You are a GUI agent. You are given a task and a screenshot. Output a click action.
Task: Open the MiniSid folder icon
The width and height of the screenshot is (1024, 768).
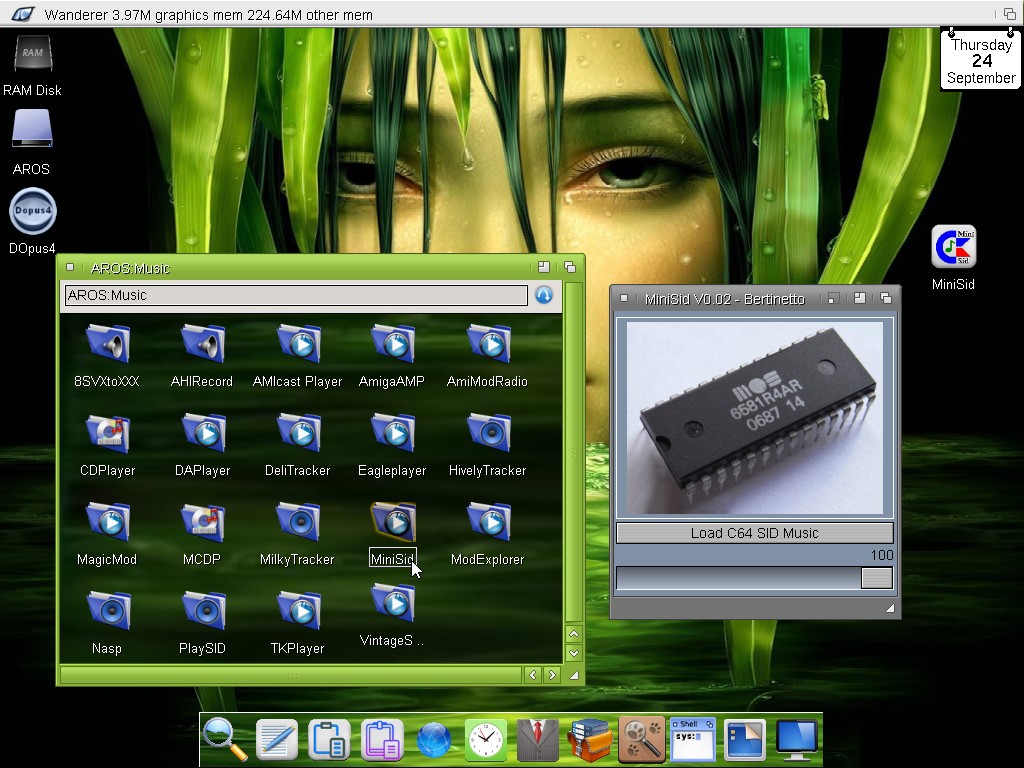pyautogui.click(x=393, y=522)
